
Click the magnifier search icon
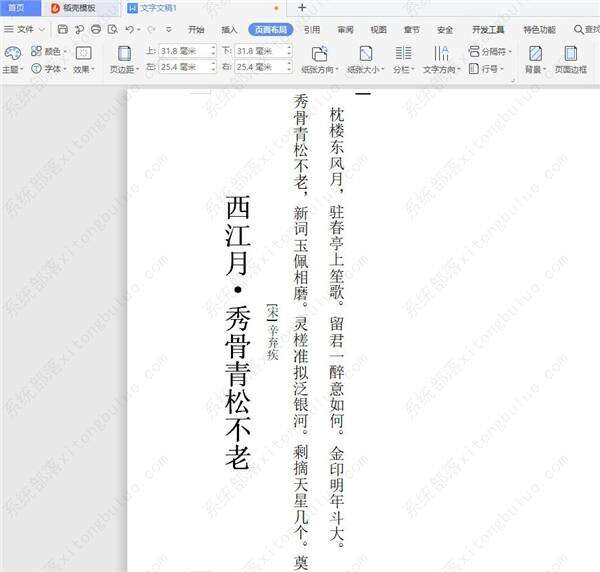tap(579, 29)
